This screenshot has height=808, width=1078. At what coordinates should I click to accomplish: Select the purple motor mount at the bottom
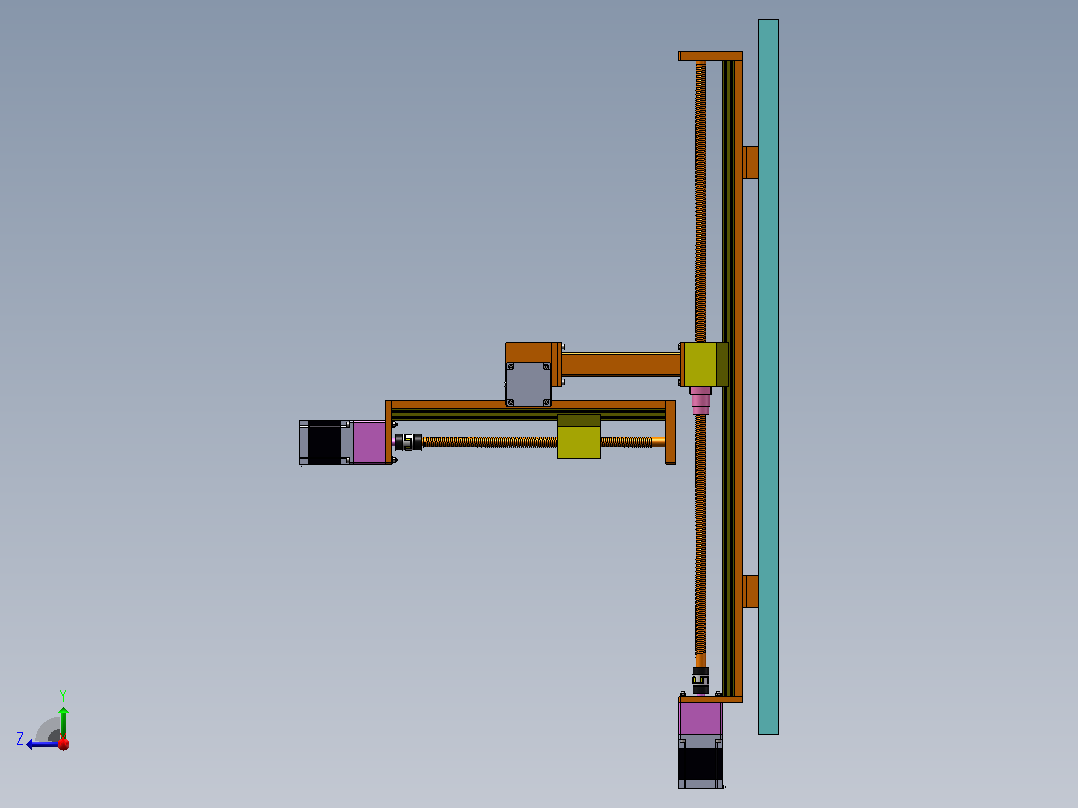(x=701, y=719)
